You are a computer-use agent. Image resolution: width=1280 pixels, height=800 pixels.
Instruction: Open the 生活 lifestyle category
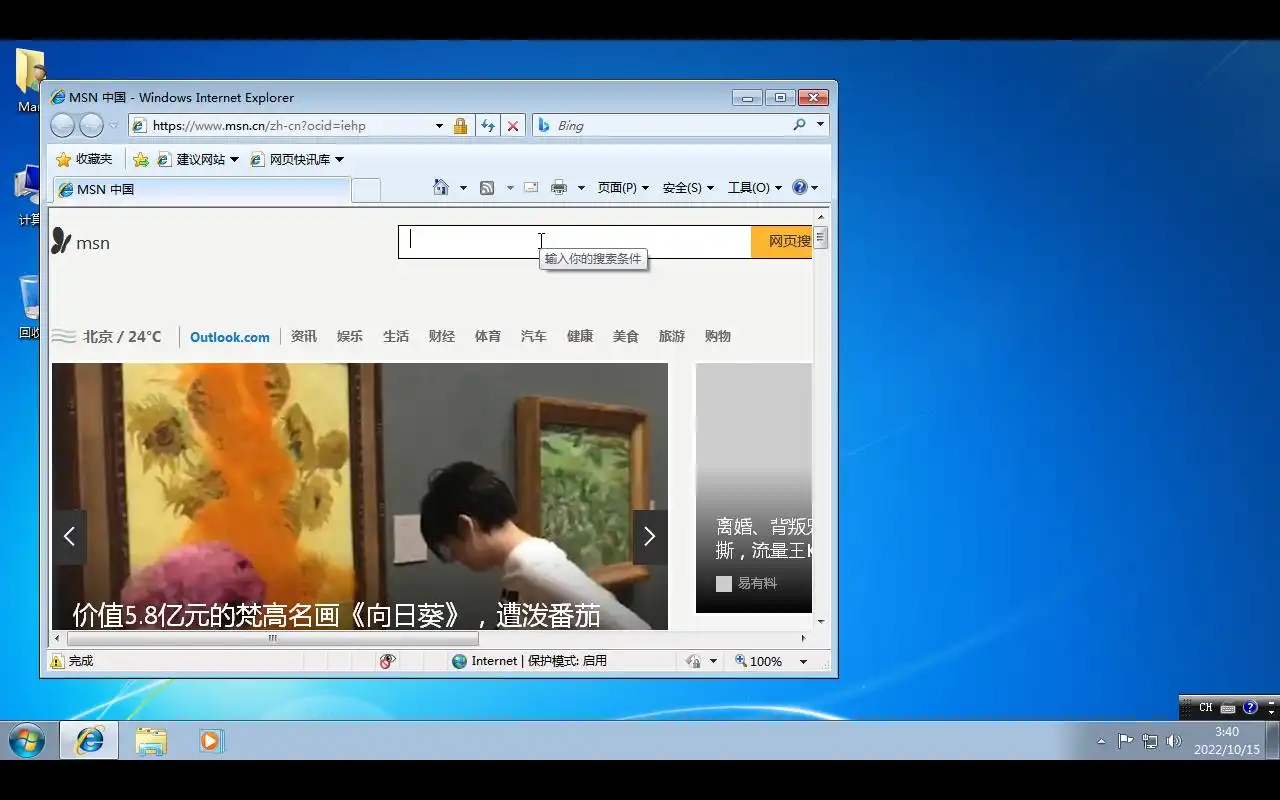396,336
